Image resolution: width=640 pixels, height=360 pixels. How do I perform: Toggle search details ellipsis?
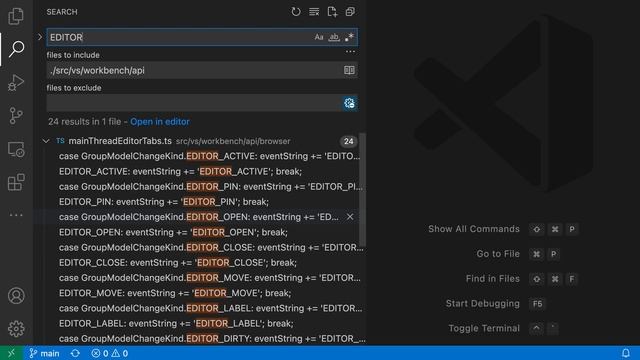[350, 51]
